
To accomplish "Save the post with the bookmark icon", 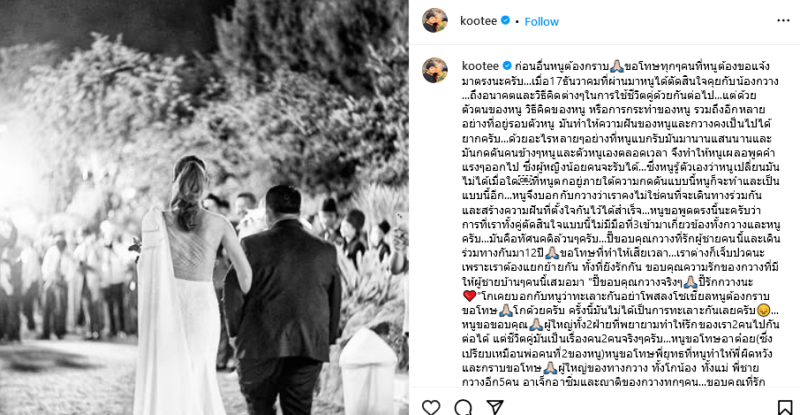I will [785, 407].
